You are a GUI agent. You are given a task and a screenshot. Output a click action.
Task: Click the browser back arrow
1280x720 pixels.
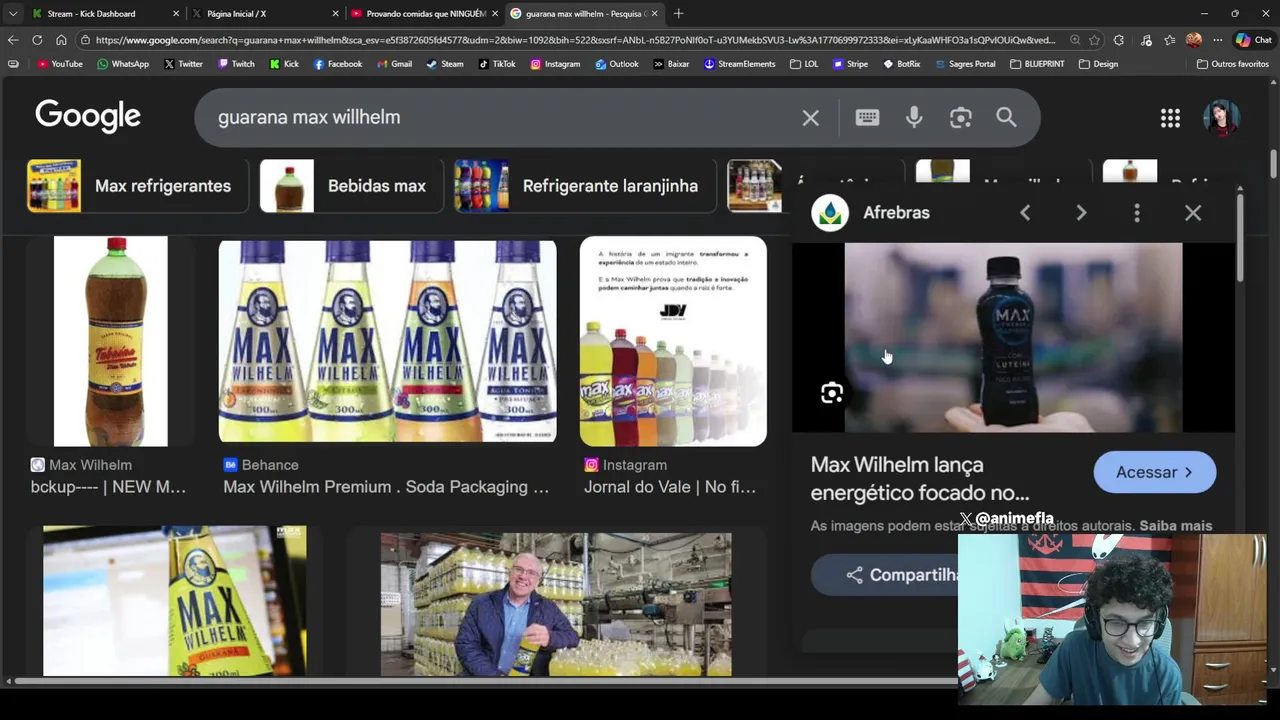click(13, 40)
